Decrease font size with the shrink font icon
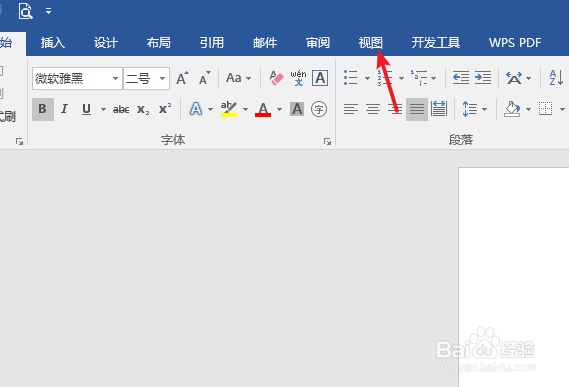This screenshot has width=569, height=387. tap(204, 78)
